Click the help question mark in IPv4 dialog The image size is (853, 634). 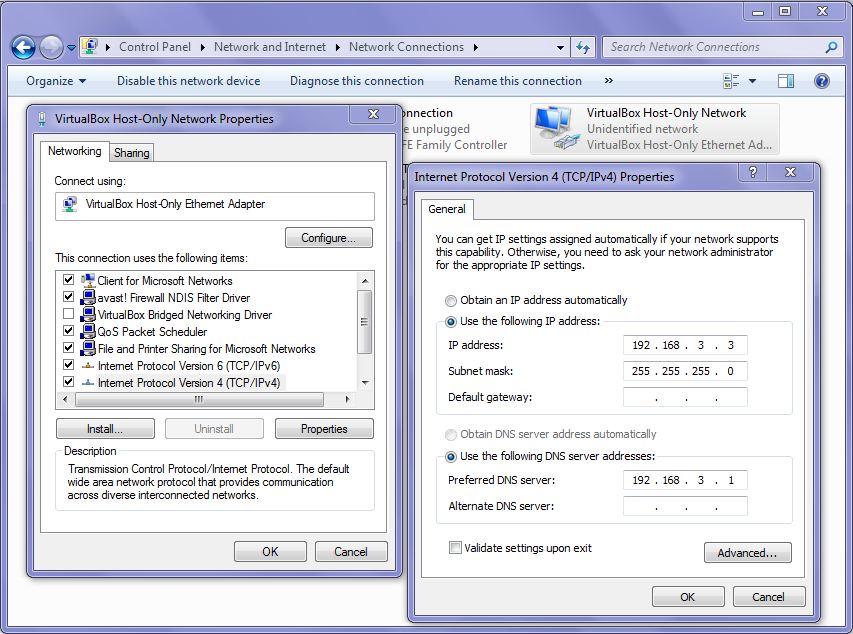tap(752, 173)
